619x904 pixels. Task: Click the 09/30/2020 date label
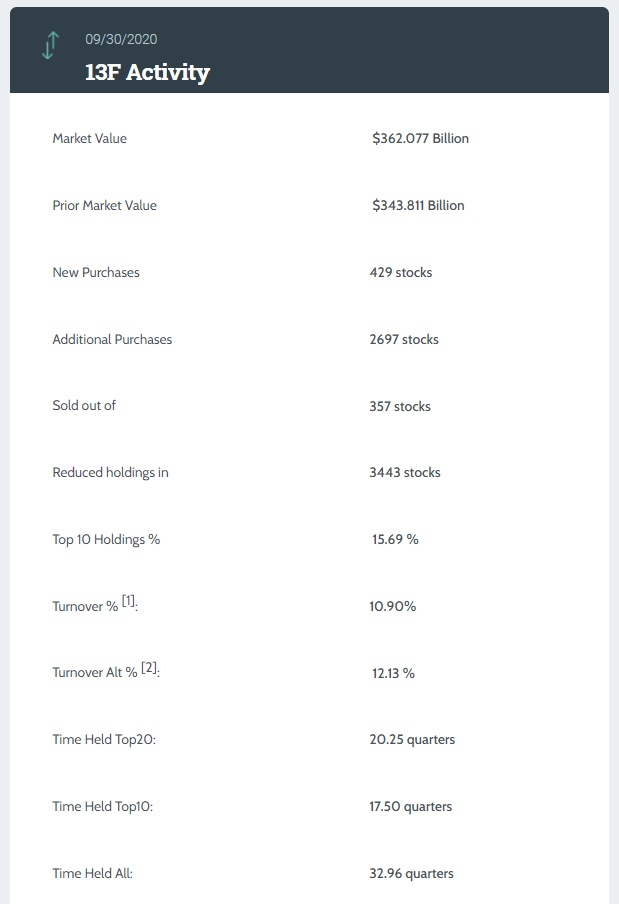(x=121, y=39)
